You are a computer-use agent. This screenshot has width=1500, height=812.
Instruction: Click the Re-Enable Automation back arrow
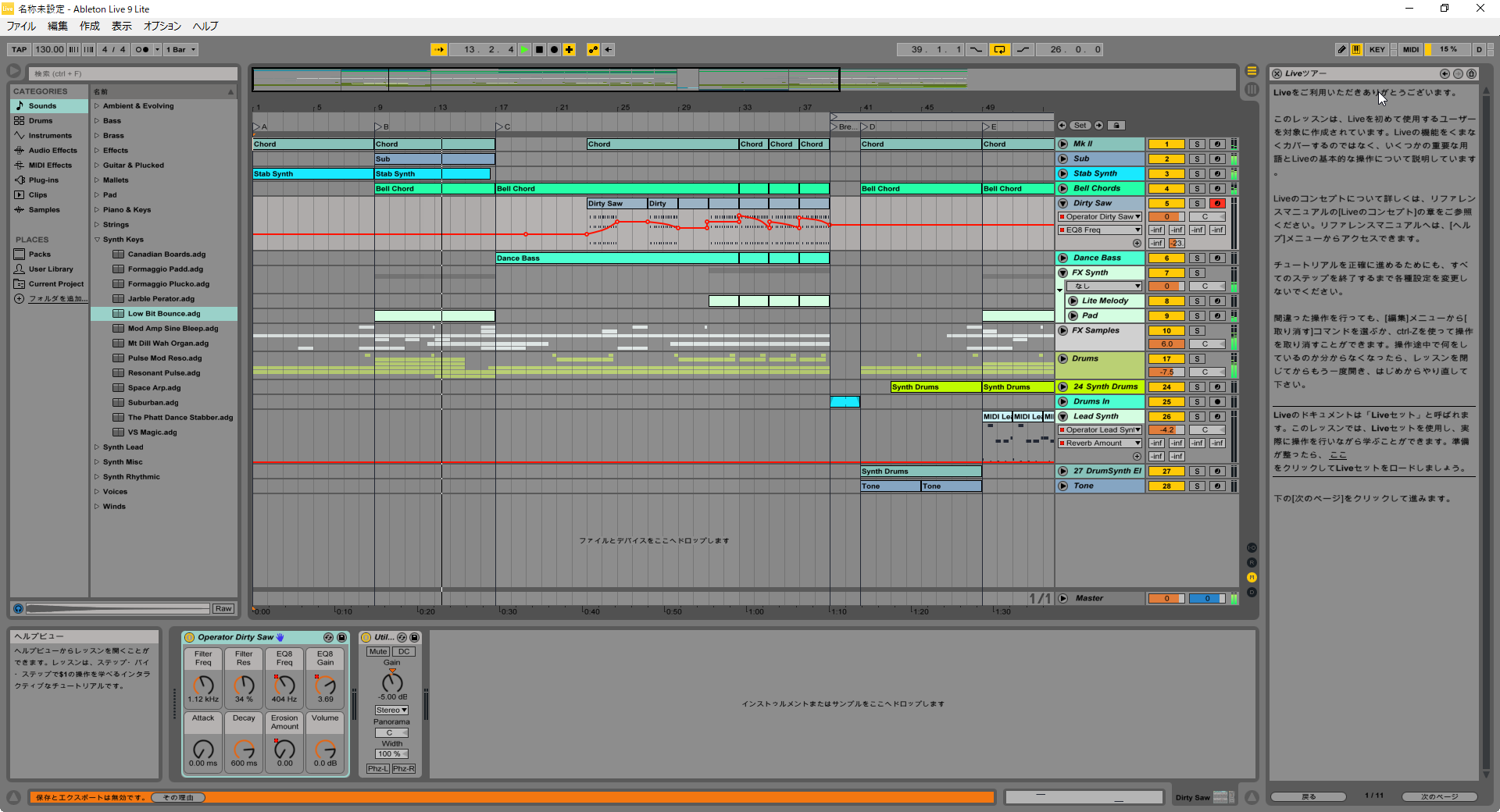pyautogui.click(x=608, y=49)
